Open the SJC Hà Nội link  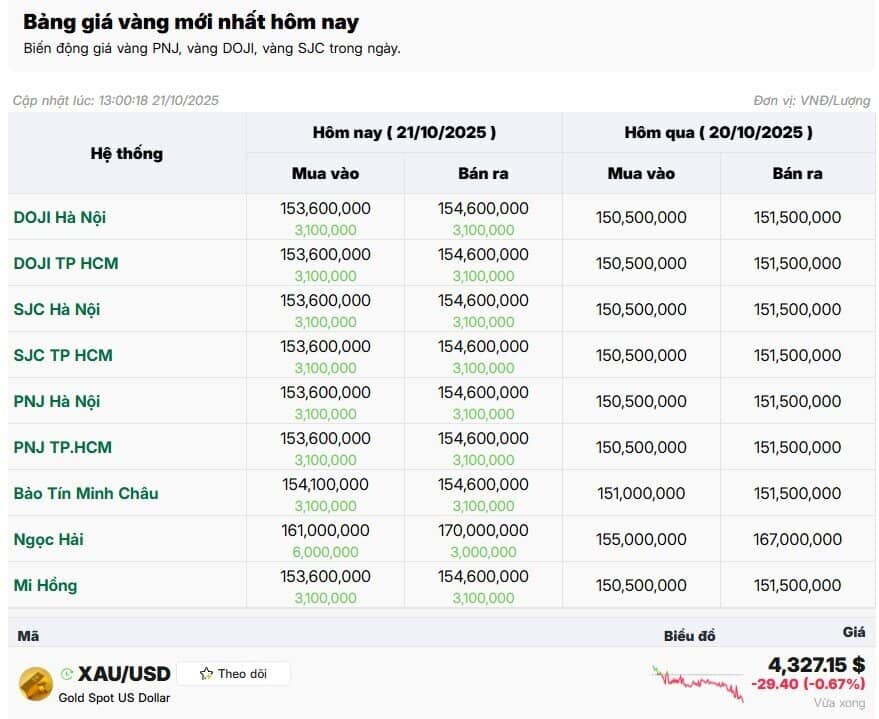(57, 309)
